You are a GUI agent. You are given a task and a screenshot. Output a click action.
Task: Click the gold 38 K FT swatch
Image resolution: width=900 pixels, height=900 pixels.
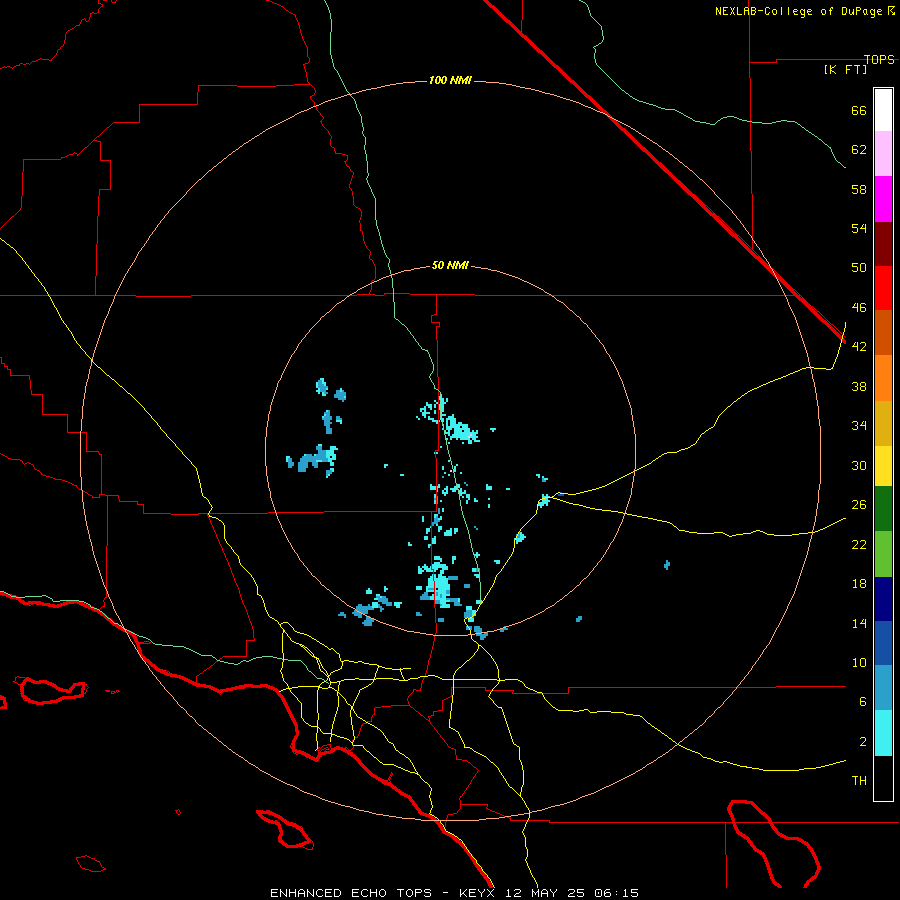(x=883, y=423)
